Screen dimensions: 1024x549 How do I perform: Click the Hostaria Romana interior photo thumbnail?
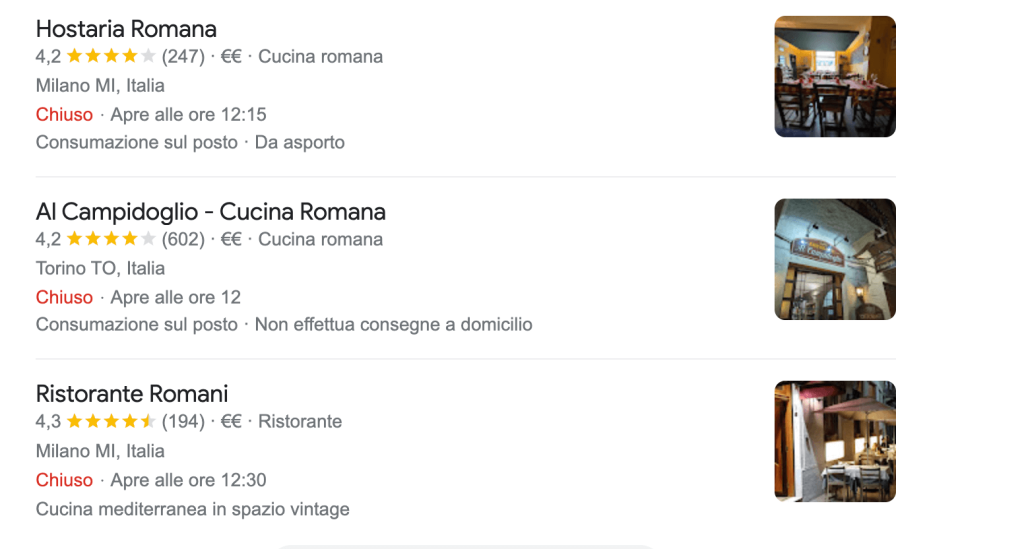(835, 76)
